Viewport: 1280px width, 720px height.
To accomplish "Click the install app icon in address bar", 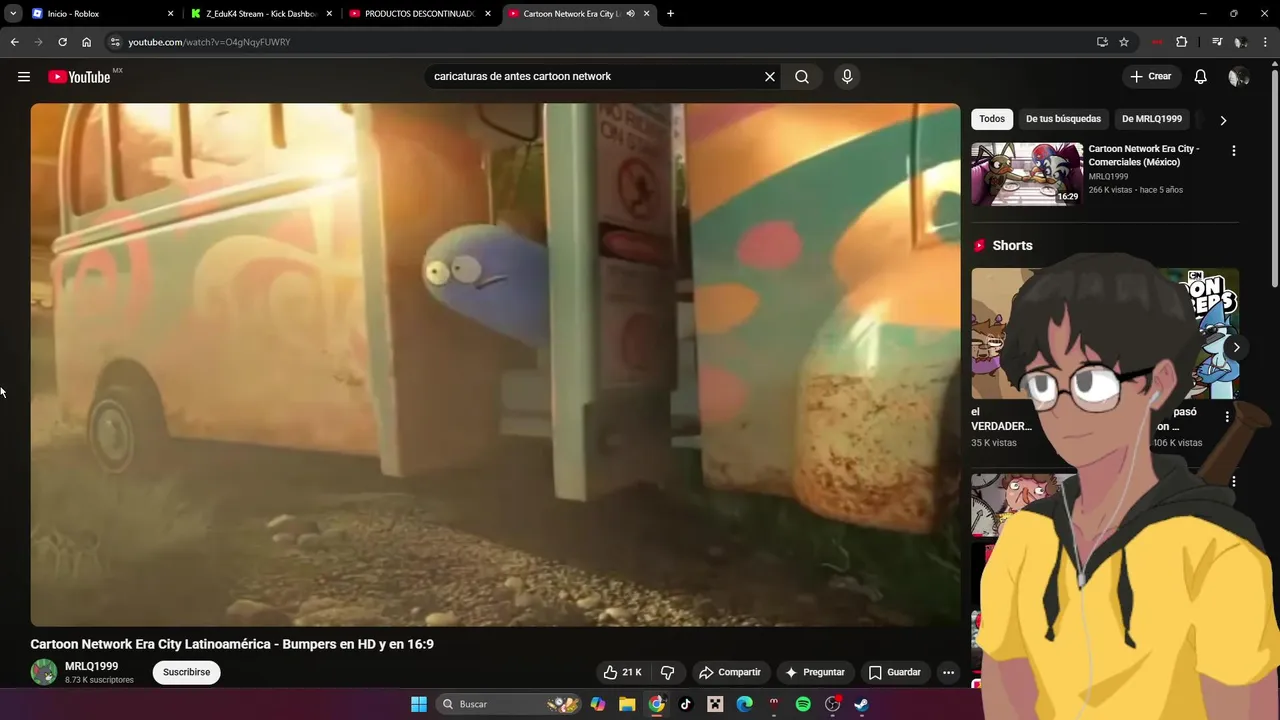I will click(1102, 42).
